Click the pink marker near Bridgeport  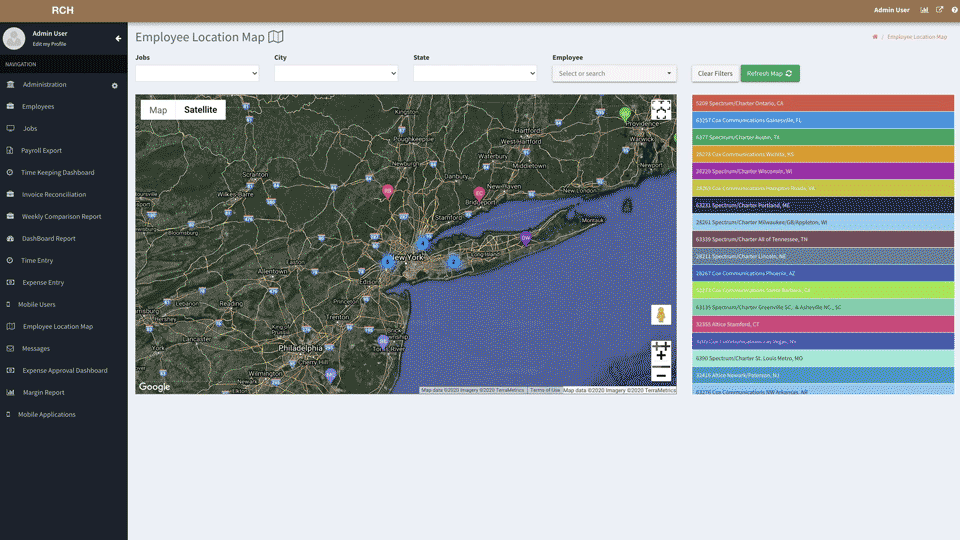click(479, 195)
